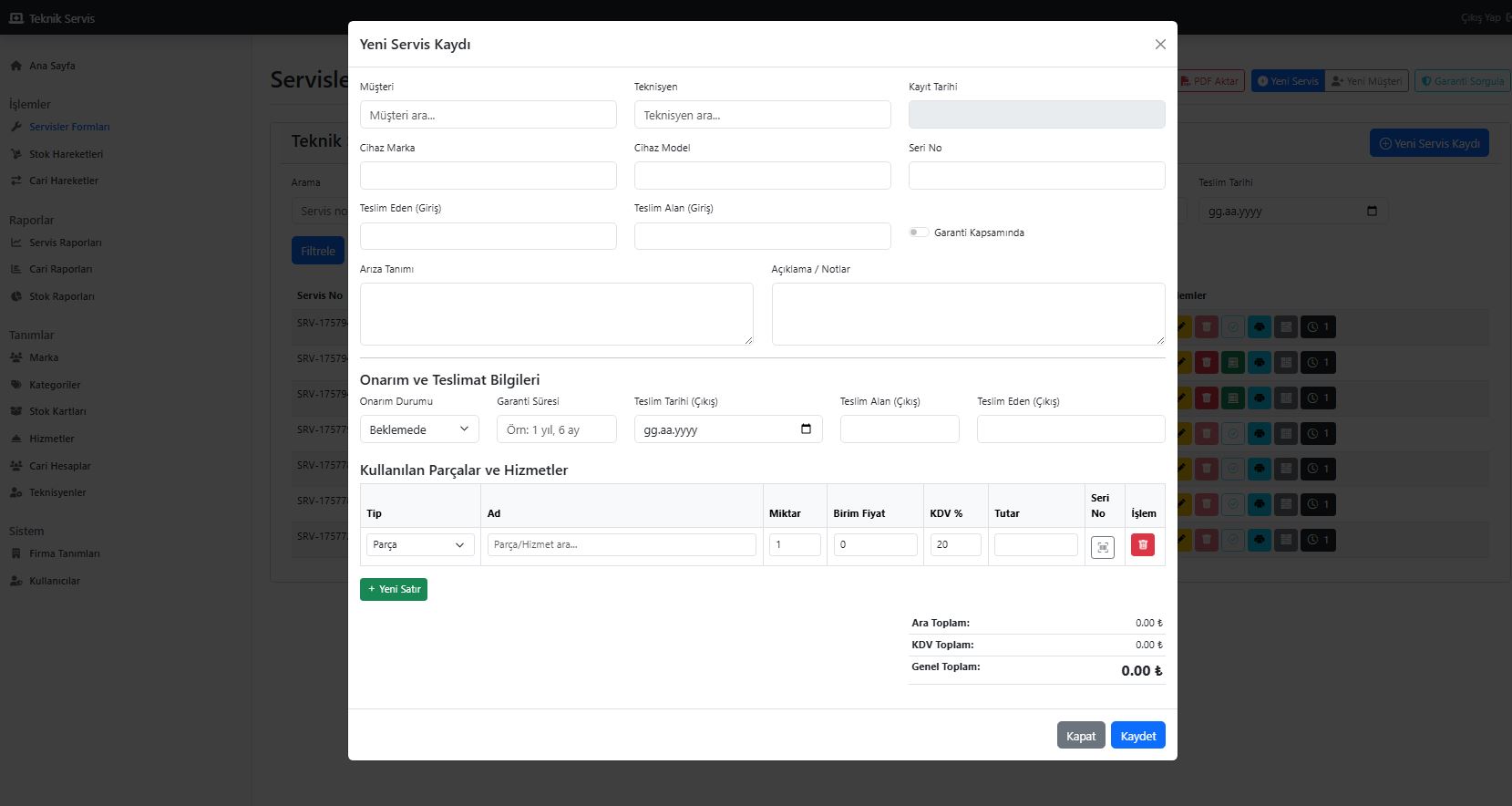Click the Stok Raporları chart icon in sidebar
Screen dimensions: 1512x806
click(15, 296)
